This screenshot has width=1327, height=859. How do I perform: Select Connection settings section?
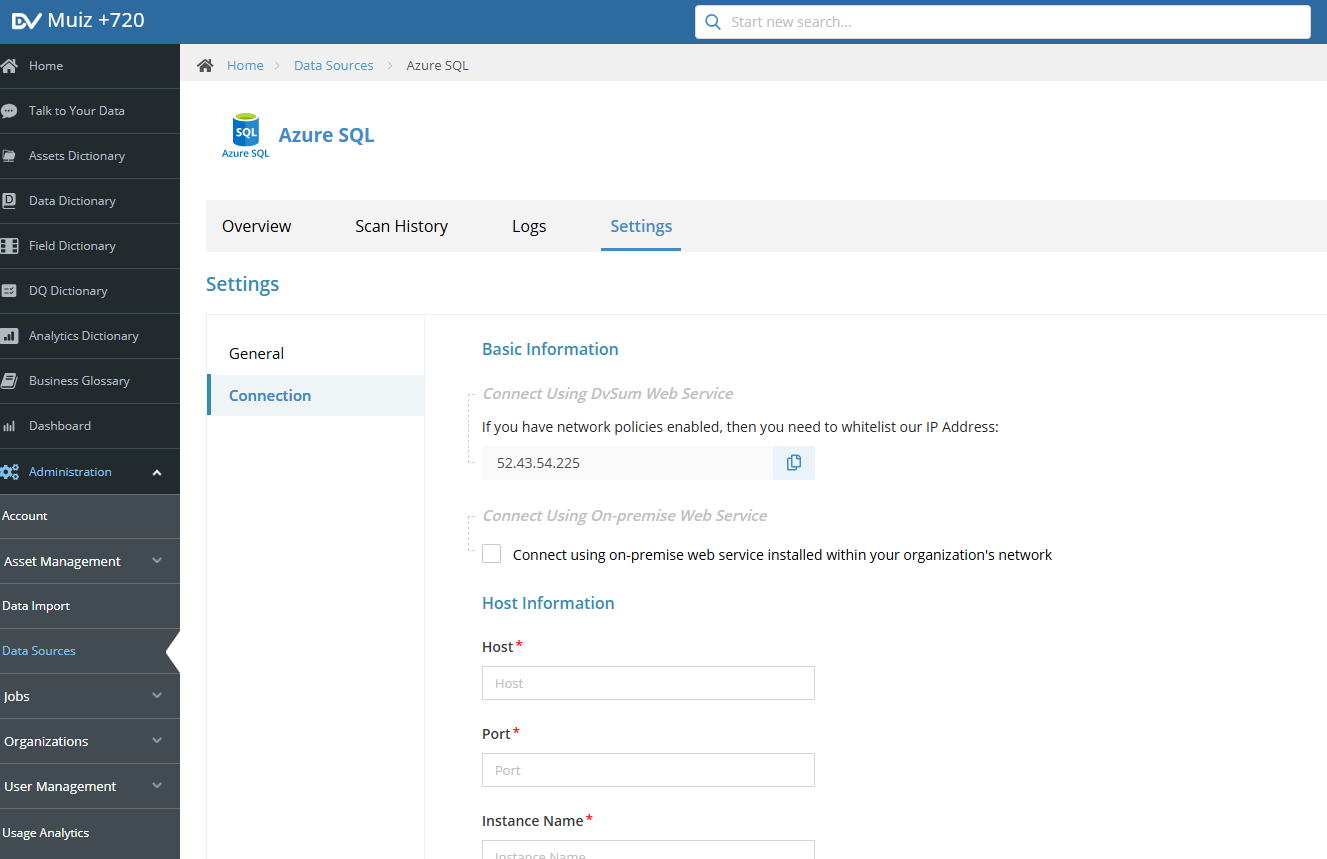coord(315,395)
